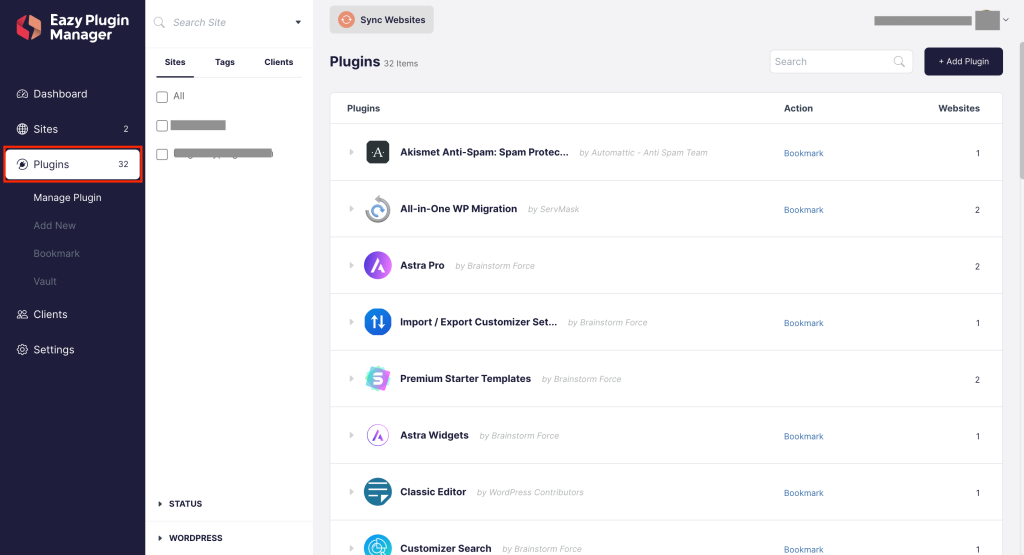Screen dimensions: 1024x555
Task: Bookmark the Akismet Anti-Spam plugin
Action: tap(803, 153)
